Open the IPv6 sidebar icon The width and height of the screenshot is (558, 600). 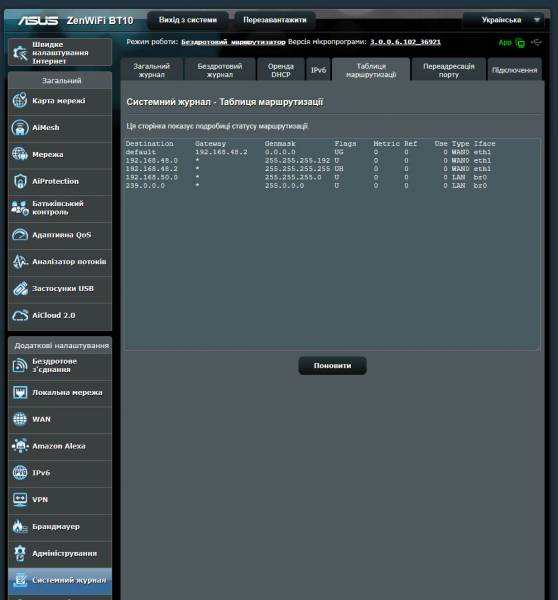(20, 473)
